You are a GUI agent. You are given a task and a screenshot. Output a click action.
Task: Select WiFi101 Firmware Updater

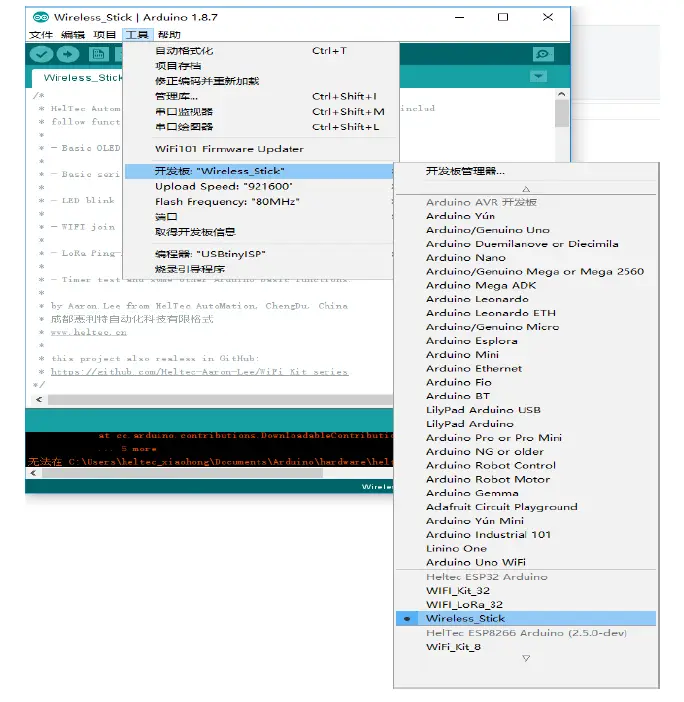pos(259,149)
